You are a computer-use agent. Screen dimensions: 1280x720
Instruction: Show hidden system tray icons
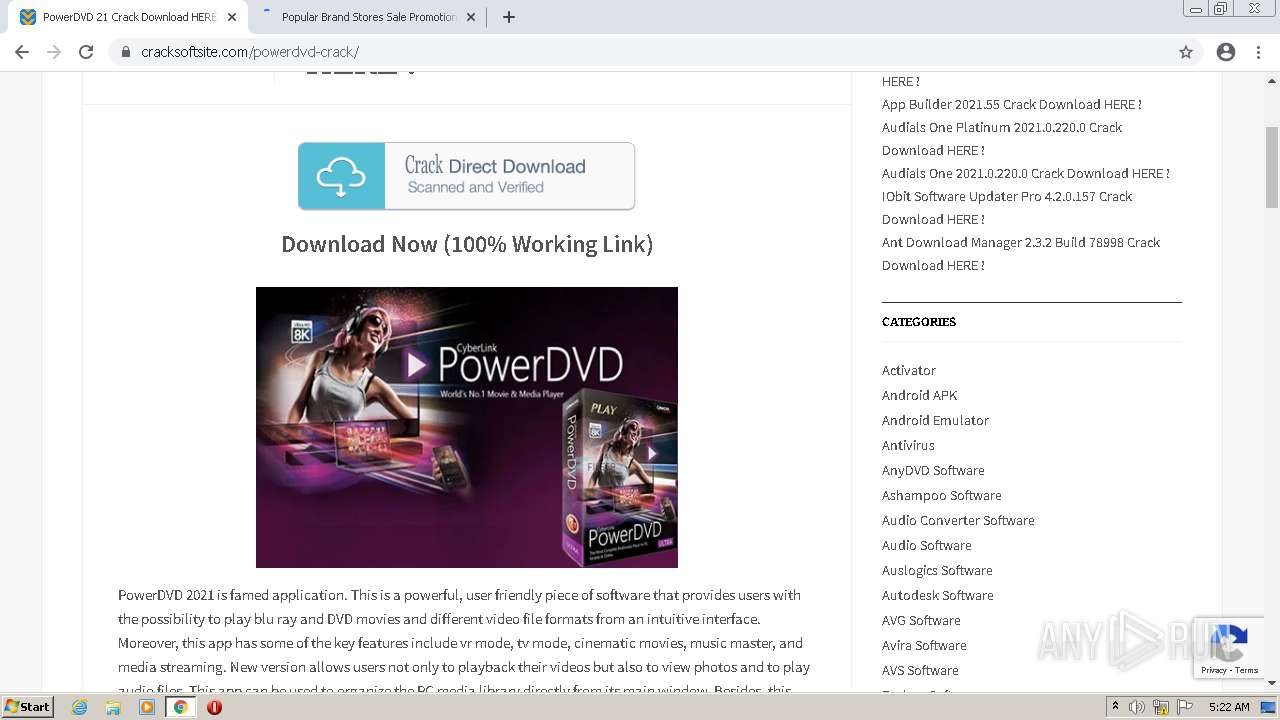pyautogui.click(x=1116, y=707)
